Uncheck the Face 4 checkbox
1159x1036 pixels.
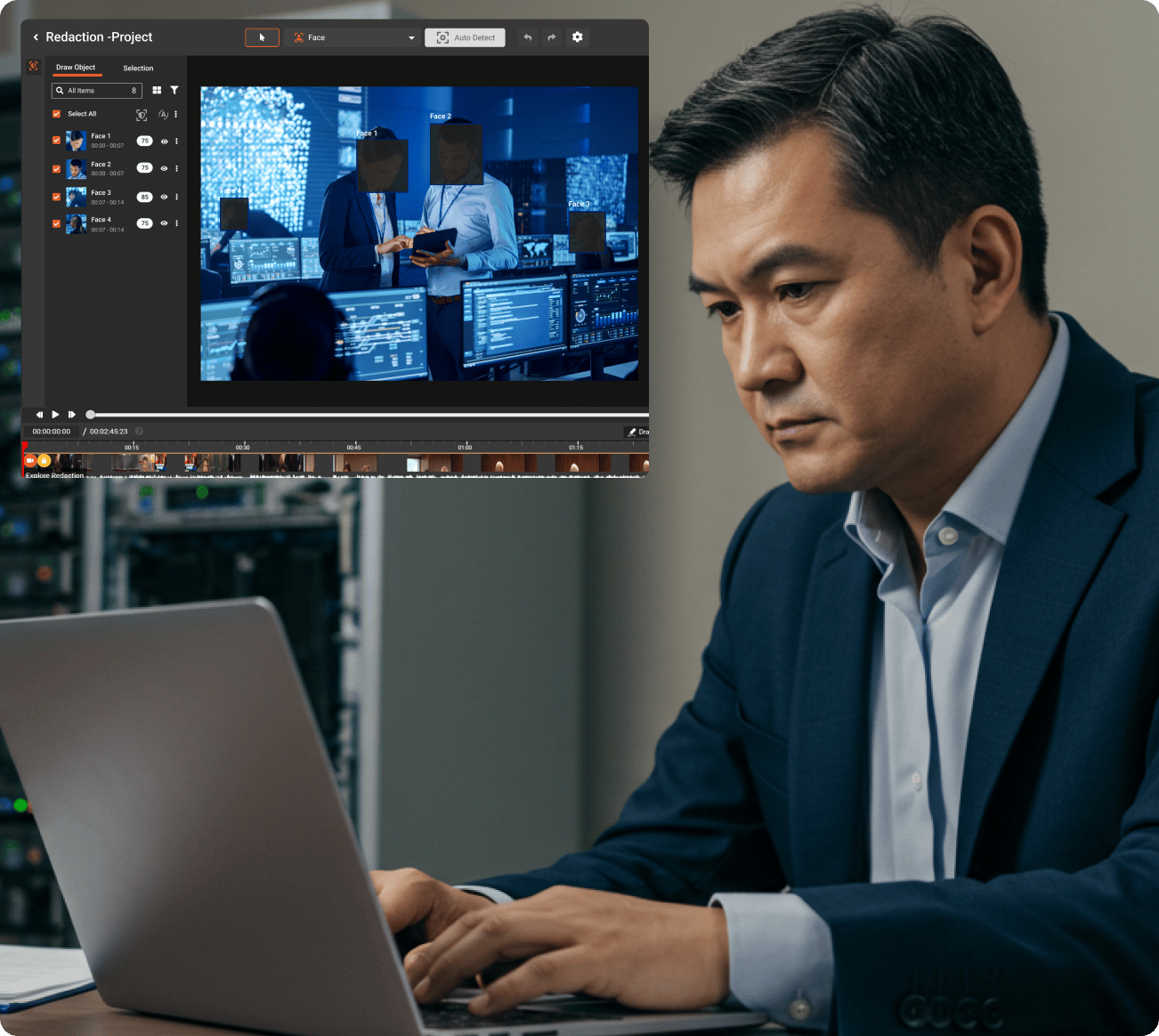[x=57, y=223]
